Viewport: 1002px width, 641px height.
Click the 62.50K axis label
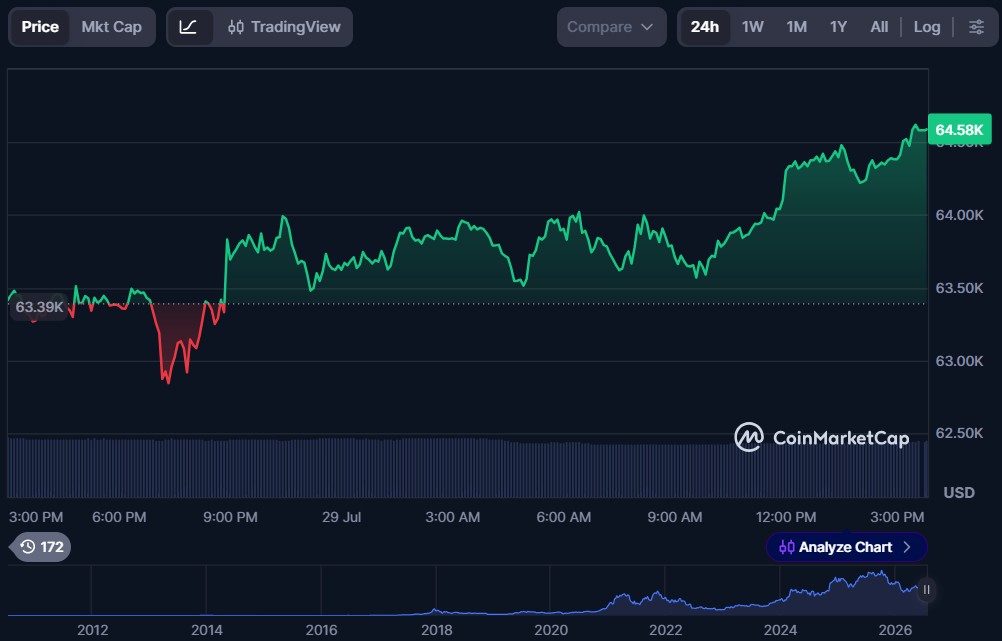pos(959,433)
